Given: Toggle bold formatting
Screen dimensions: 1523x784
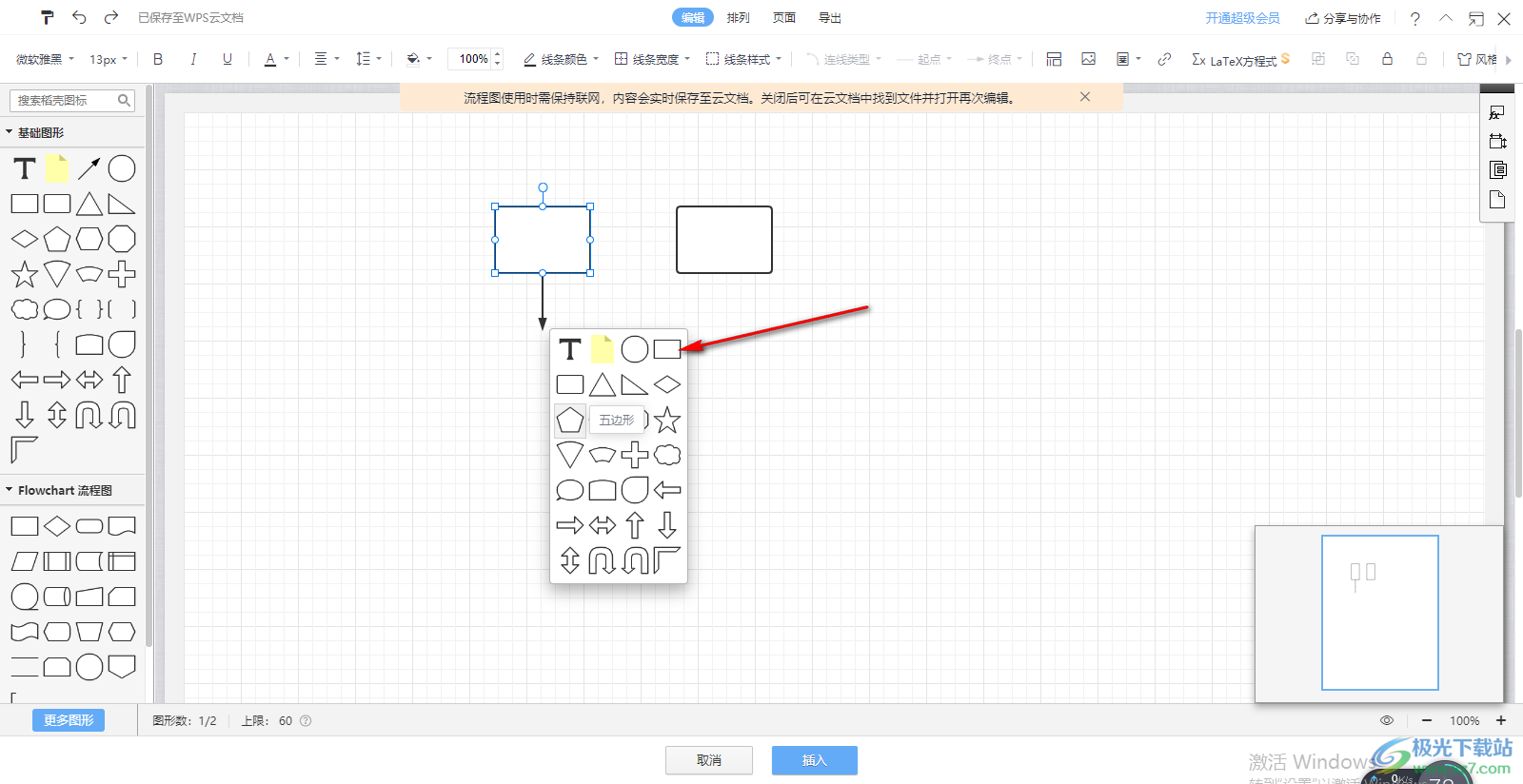Looking at the screenshot, I should click(x=158, y=59).
